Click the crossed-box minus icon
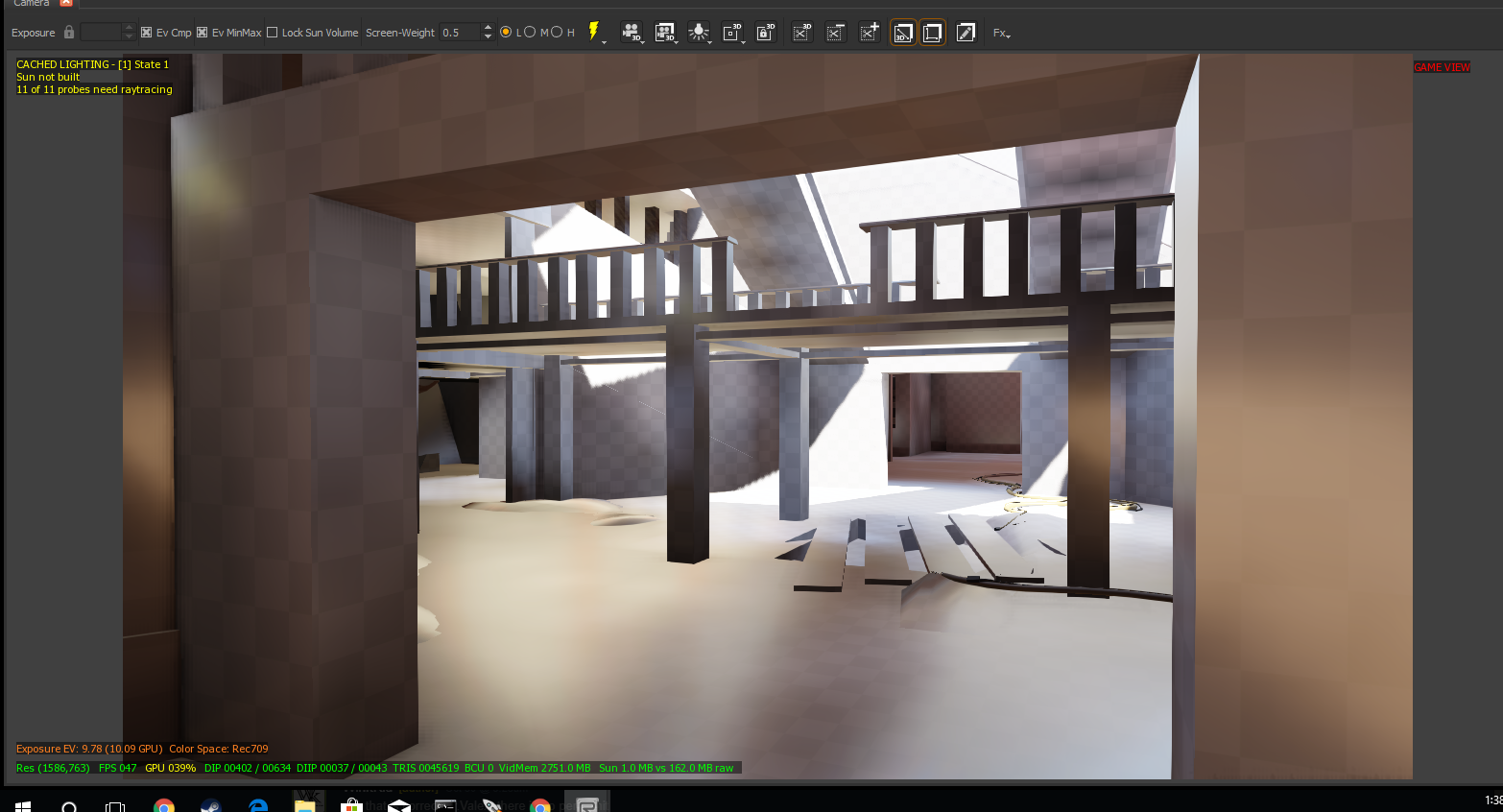Screen dimensions: 1503x812 pos(835,33)
